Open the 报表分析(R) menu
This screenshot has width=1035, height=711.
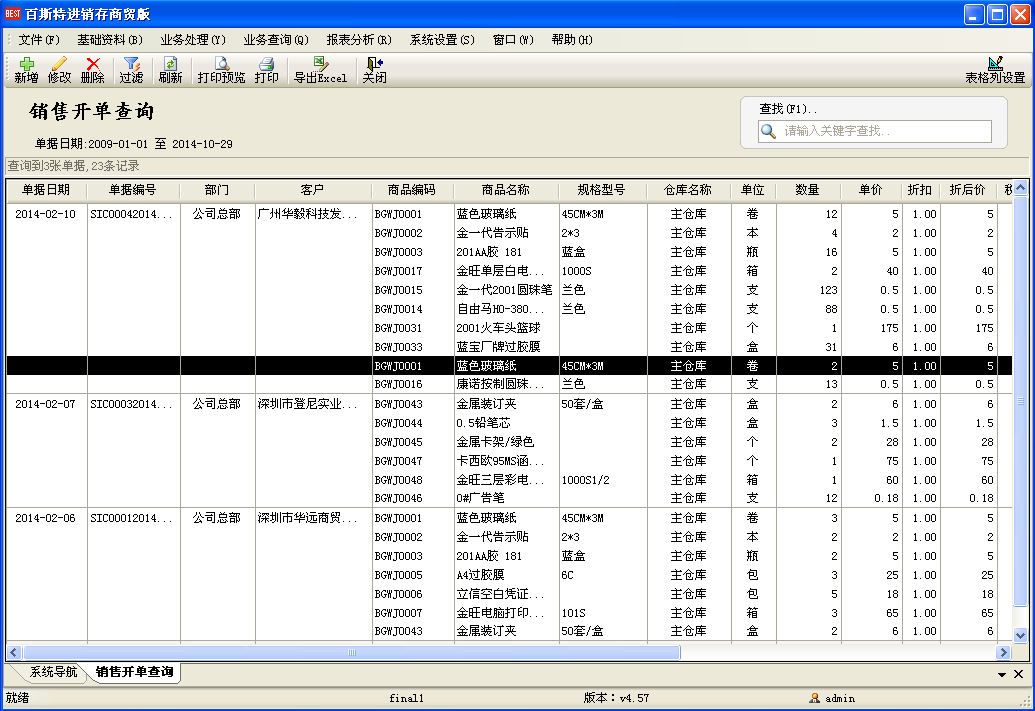tap(358, 40)
